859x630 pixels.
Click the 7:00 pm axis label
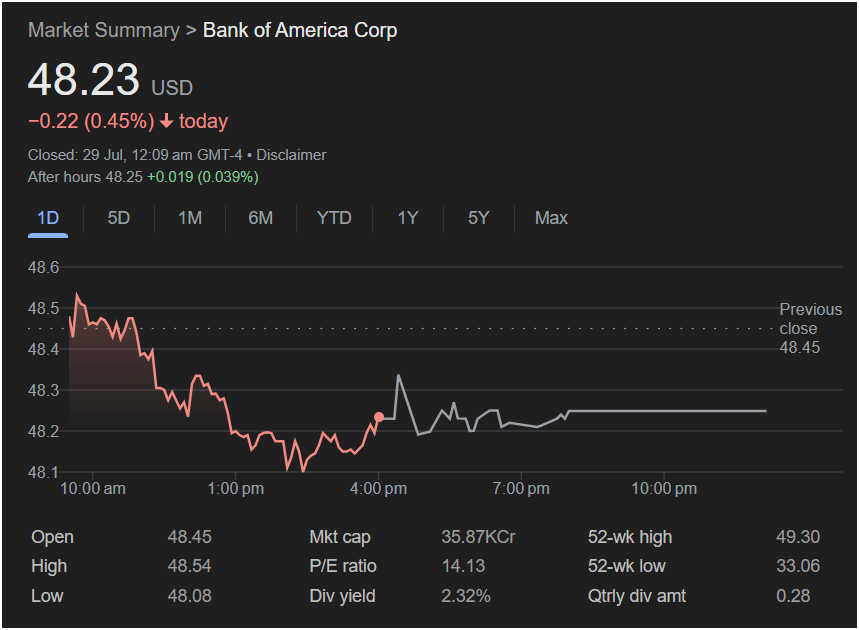coord(521,488)
